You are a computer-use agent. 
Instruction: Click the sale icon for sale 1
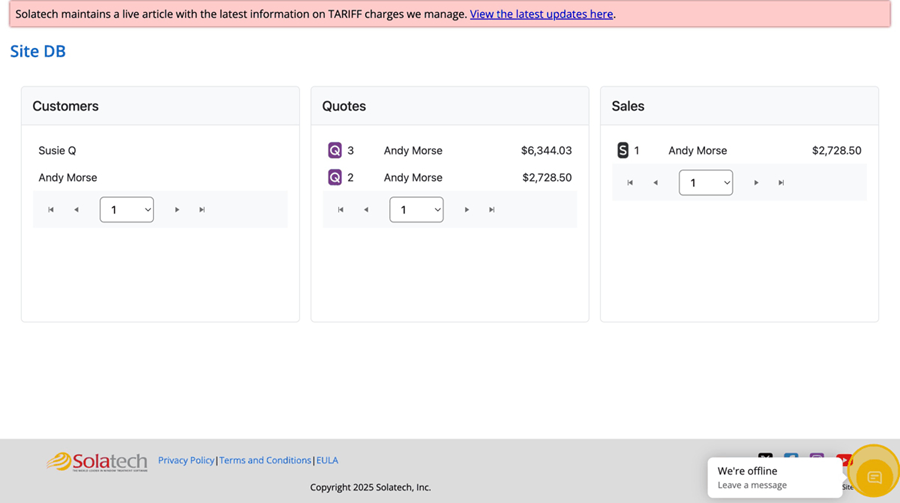pos(623,151)
